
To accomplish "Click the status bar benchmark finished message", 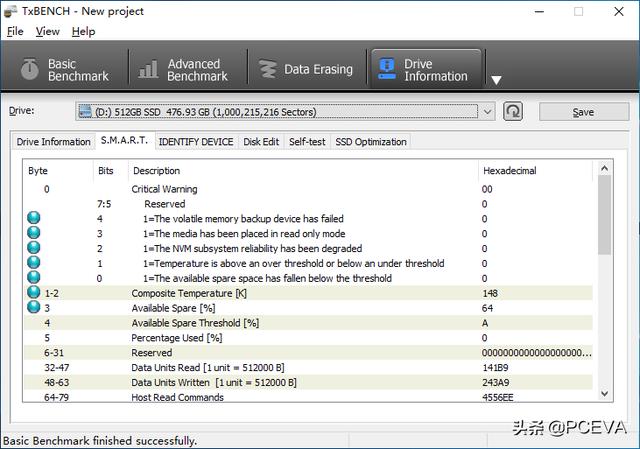I will coord(100,441).
